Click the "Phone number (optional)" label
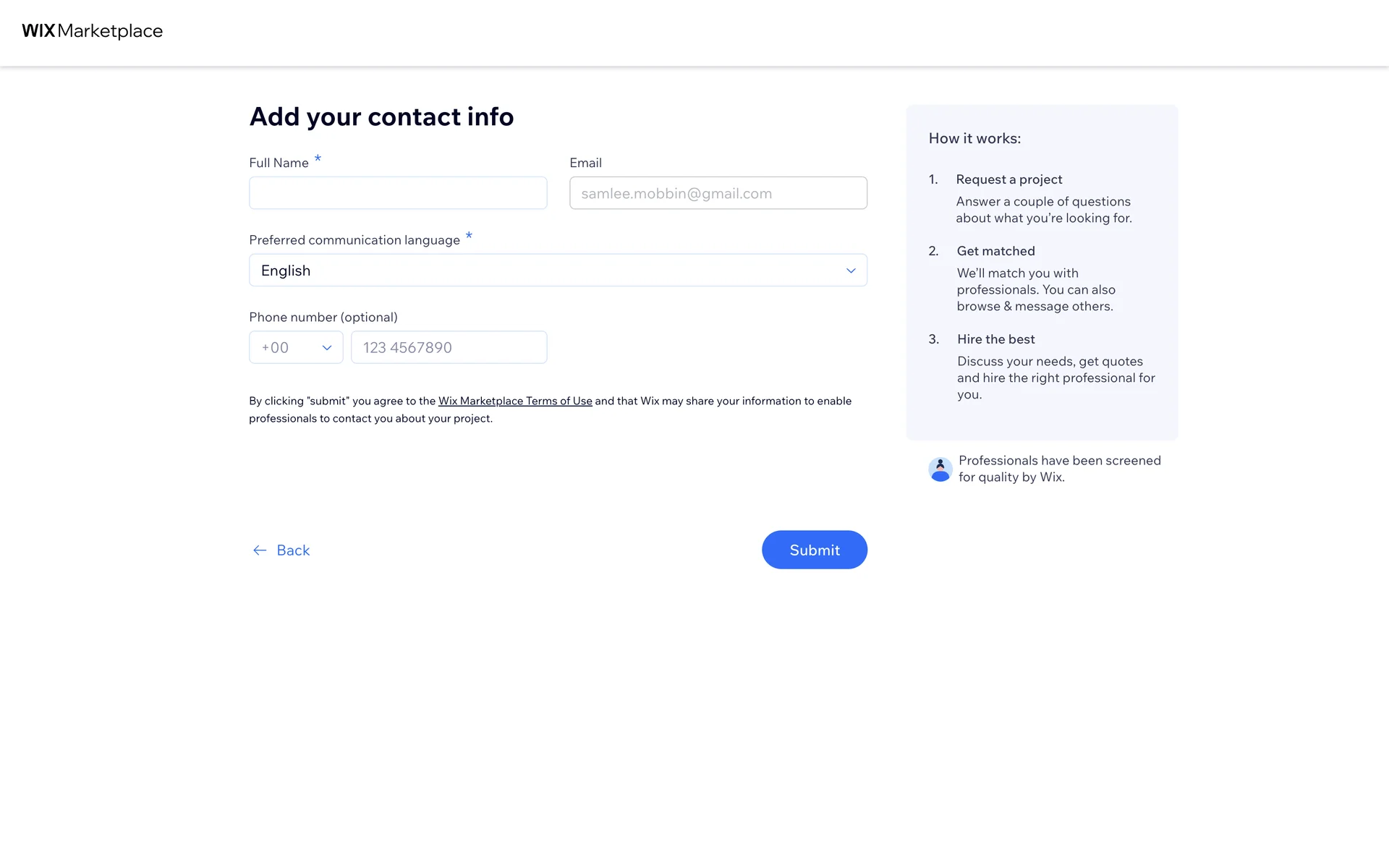Viewport: 1389px width, 868px height. (x=323, y=317)
